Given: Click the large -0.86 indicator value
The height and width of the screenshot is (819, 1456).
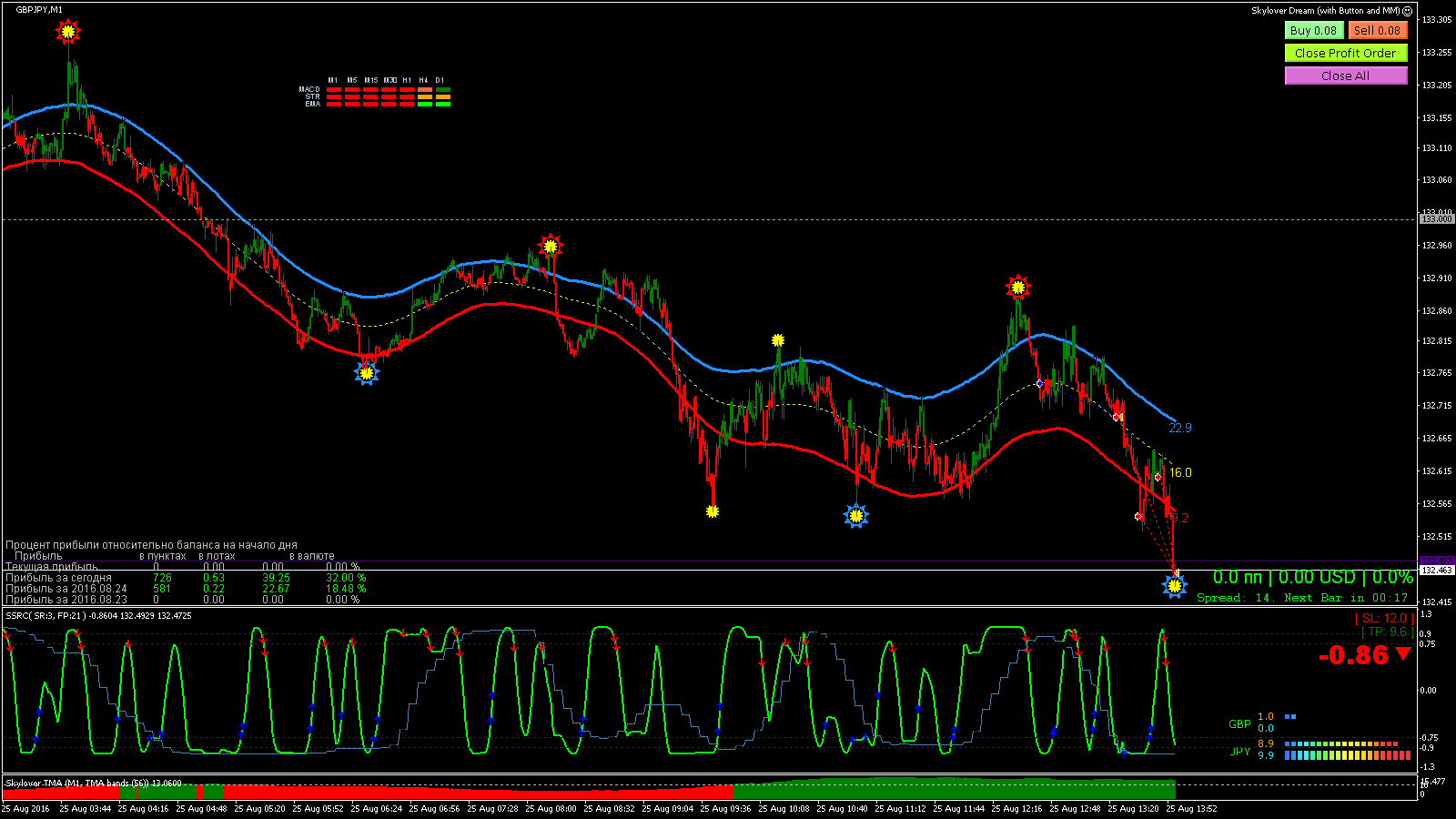Looking at the screenshot, I should click(x=1354, y=655).
